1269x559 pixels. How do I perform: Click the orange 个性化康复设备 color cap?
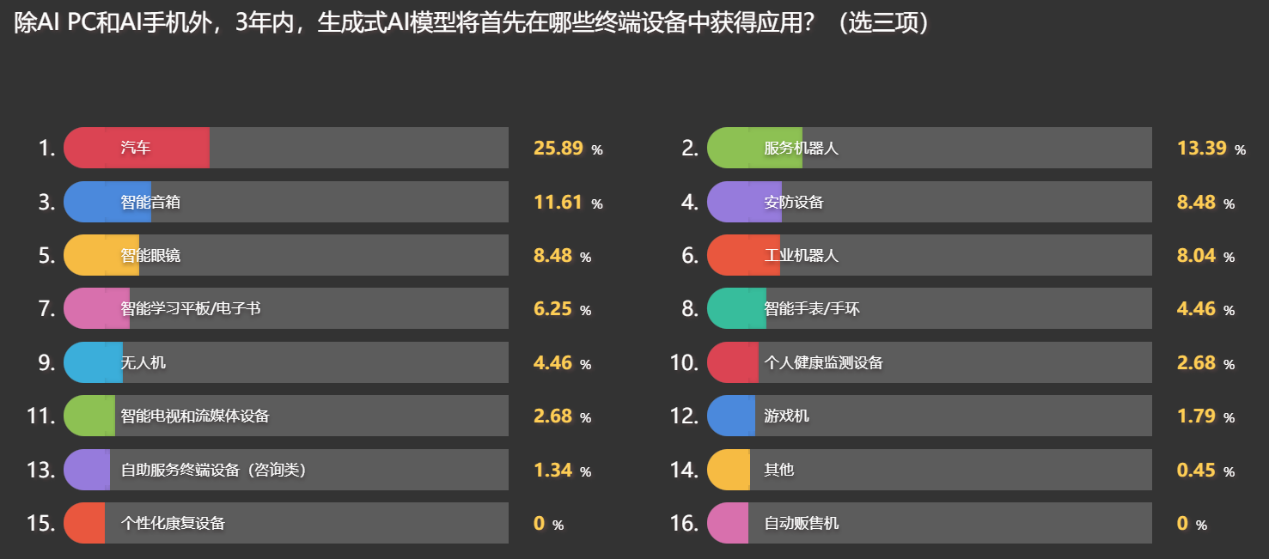click(x=85, y=523)
